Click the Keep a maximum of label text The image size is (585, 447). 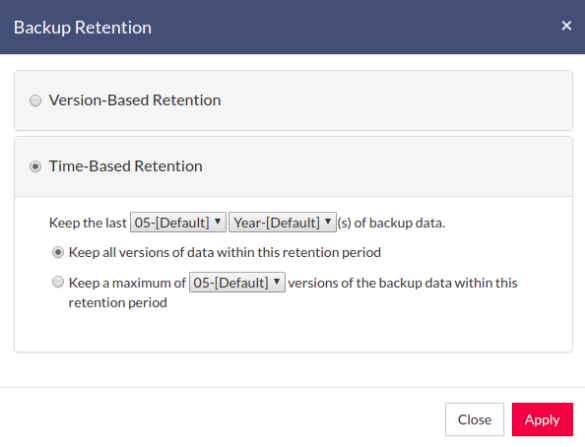tap(127, 283)
